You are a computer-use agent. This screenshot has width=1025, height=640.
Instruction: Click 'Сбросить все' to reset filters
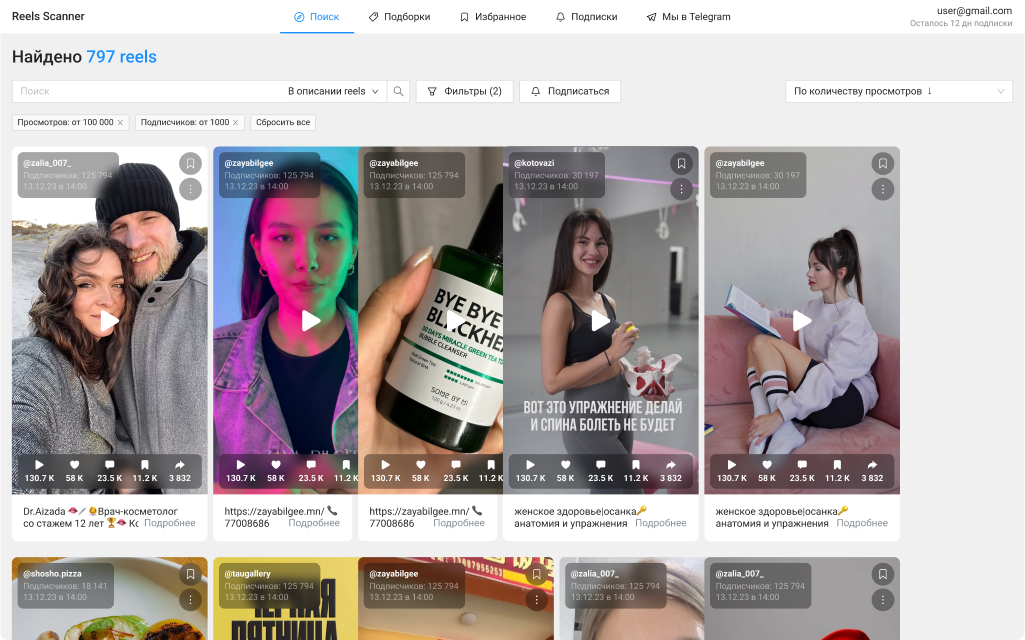tap(283, 122)
